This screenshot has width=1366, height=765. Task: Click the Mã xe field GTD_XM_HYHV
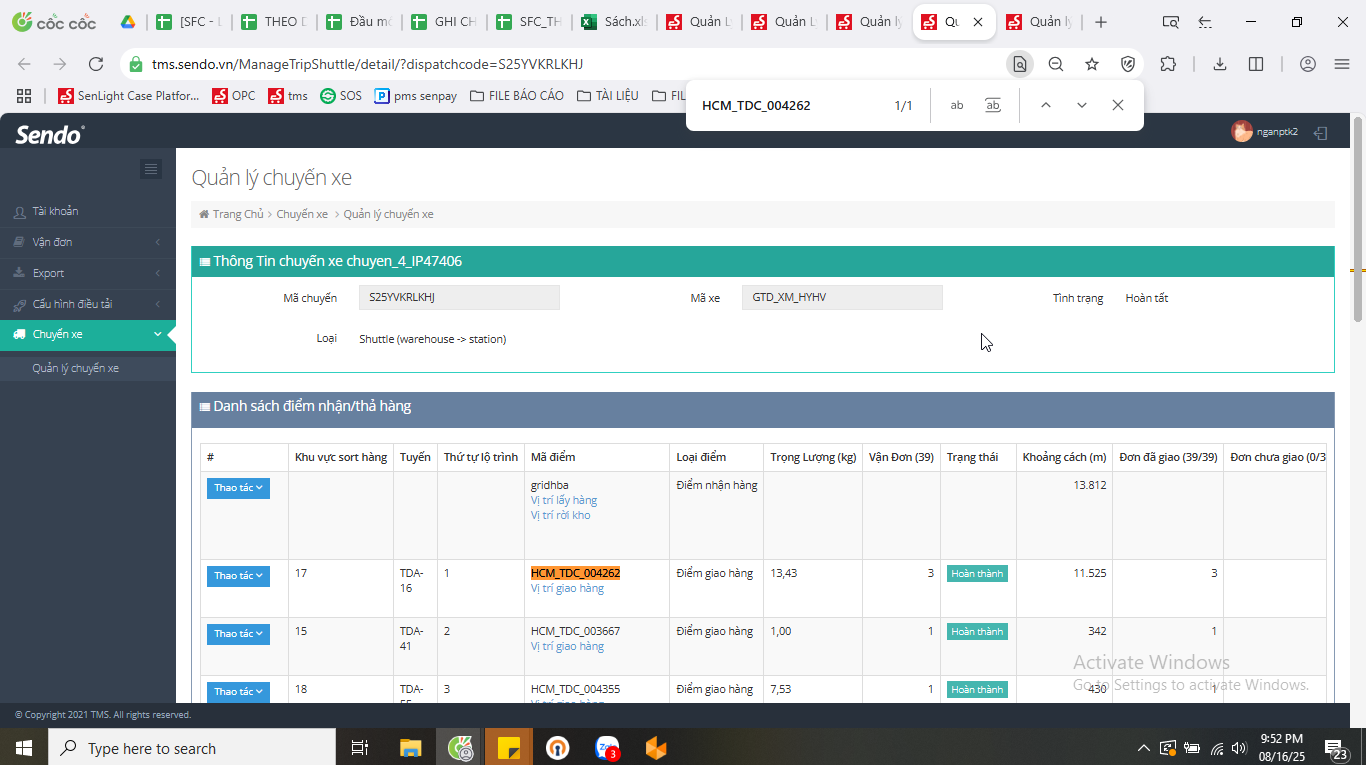click(842, 297)
